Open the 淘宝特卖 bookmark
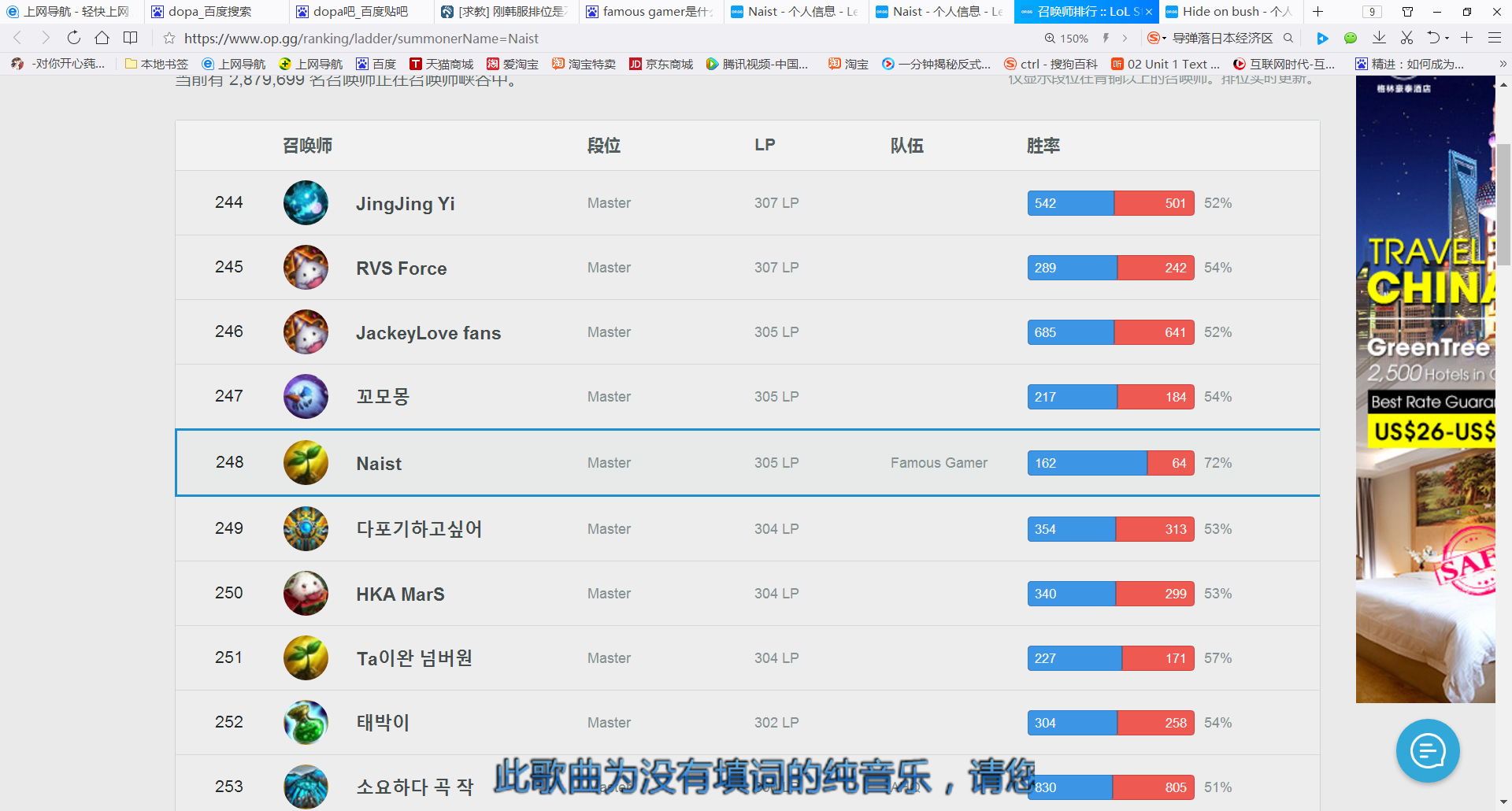Image resolution: width=1512 pixels, height=811 pixels. click(x=584, y=64)
